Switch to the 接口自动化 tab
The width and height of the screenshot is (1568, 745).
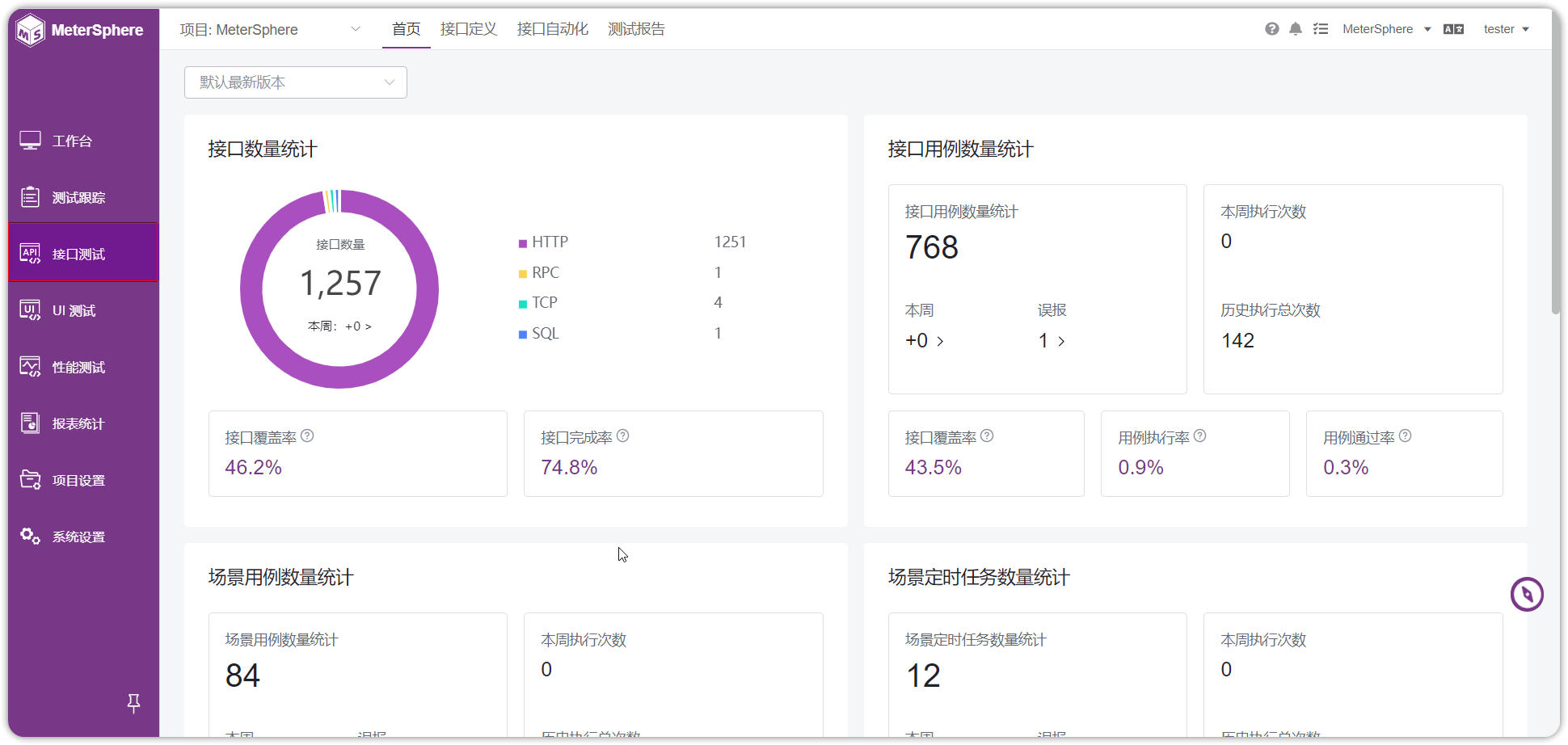point(553,29)
